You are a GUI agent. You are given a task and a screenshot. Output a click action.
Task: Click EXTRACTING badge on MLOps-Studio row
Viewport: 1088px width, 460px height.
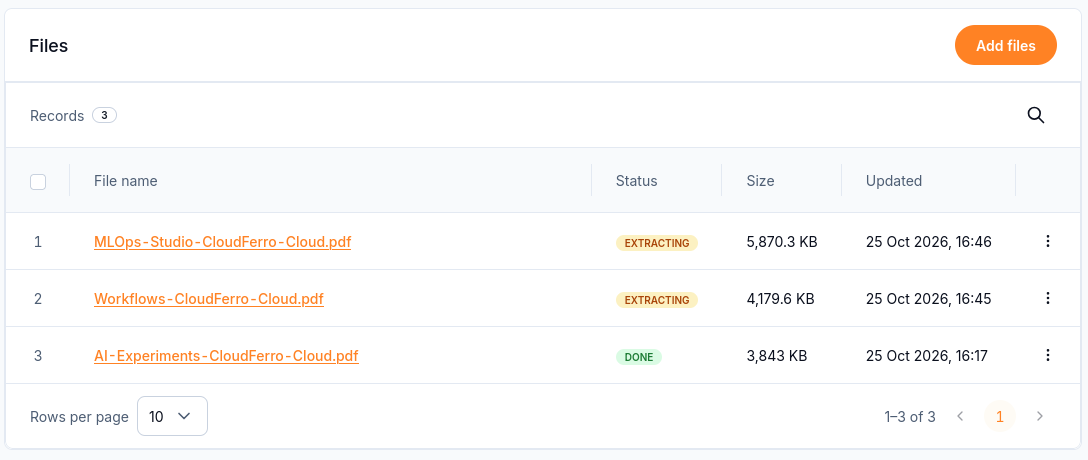point(656,243)
